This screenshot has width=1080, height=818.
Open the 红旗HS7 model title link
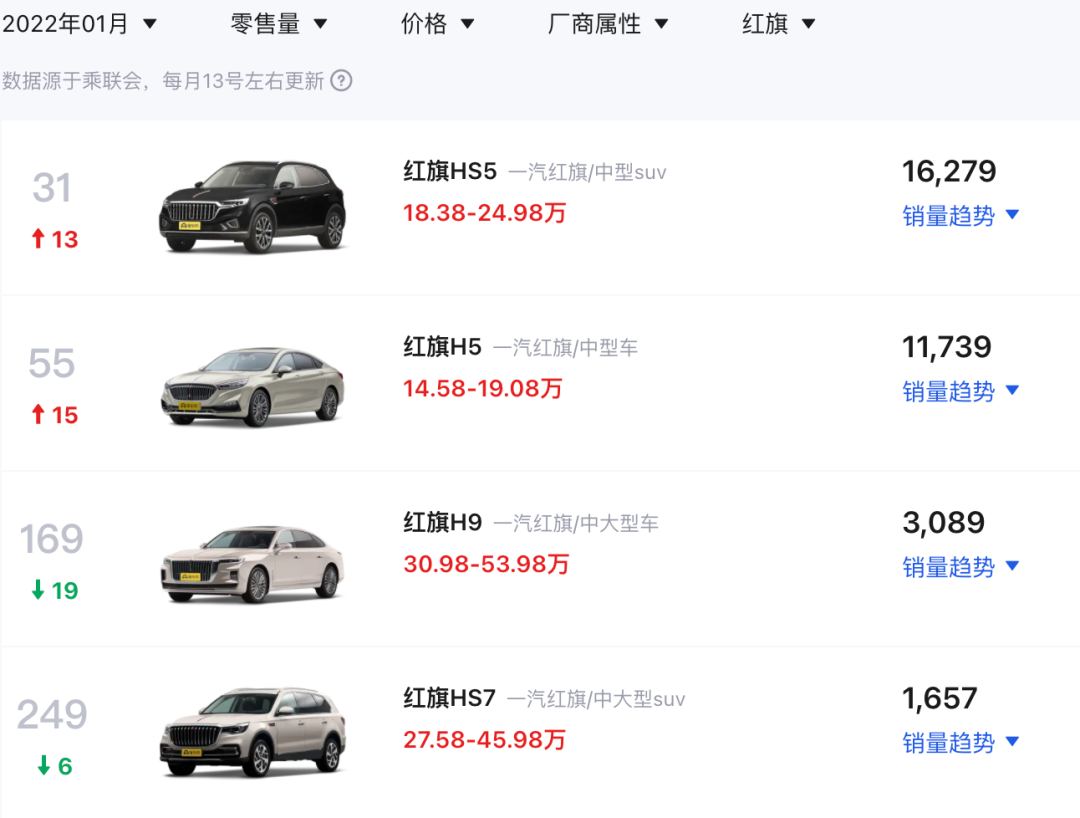coord(450,698)
